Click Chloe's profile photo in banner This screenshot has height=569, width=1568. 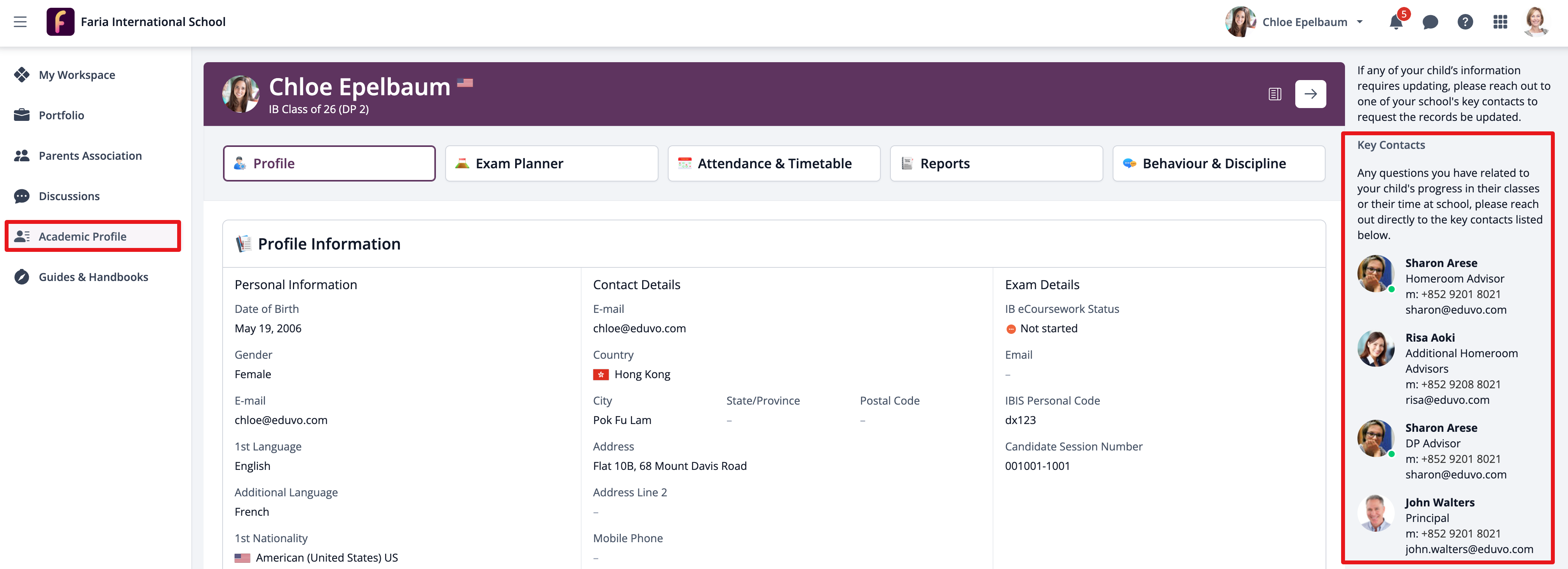click(240, 94)
